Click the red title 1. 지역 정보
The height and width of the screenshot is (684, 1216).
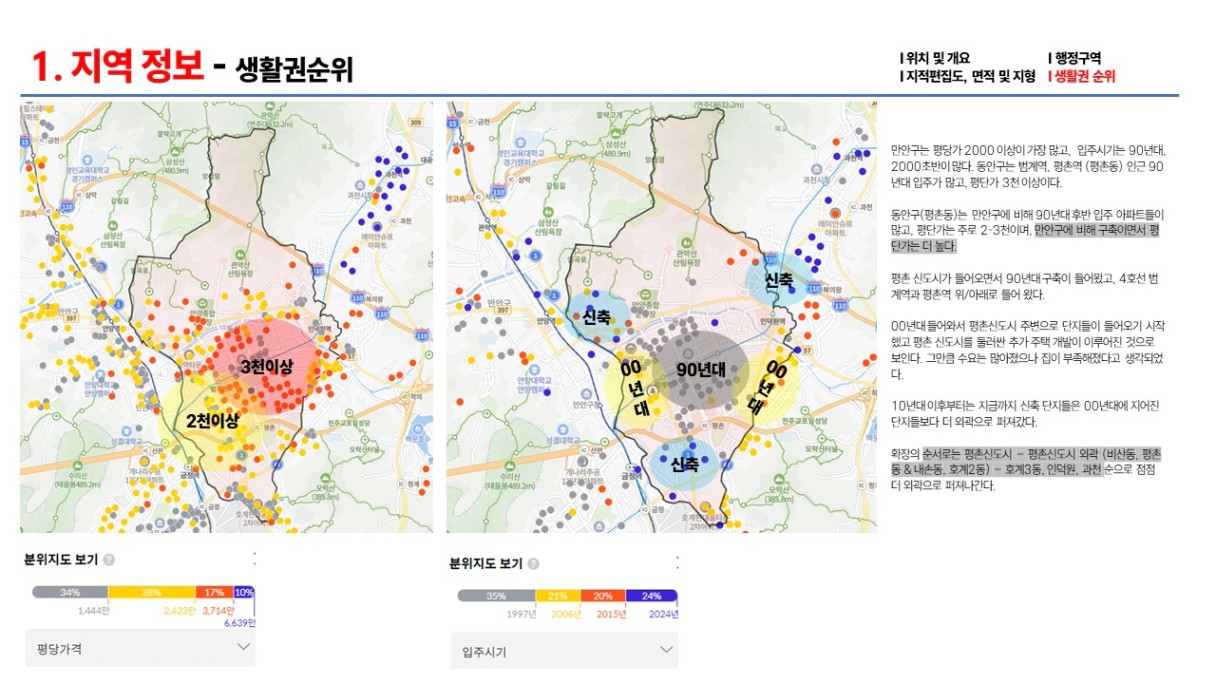point(119,66)
